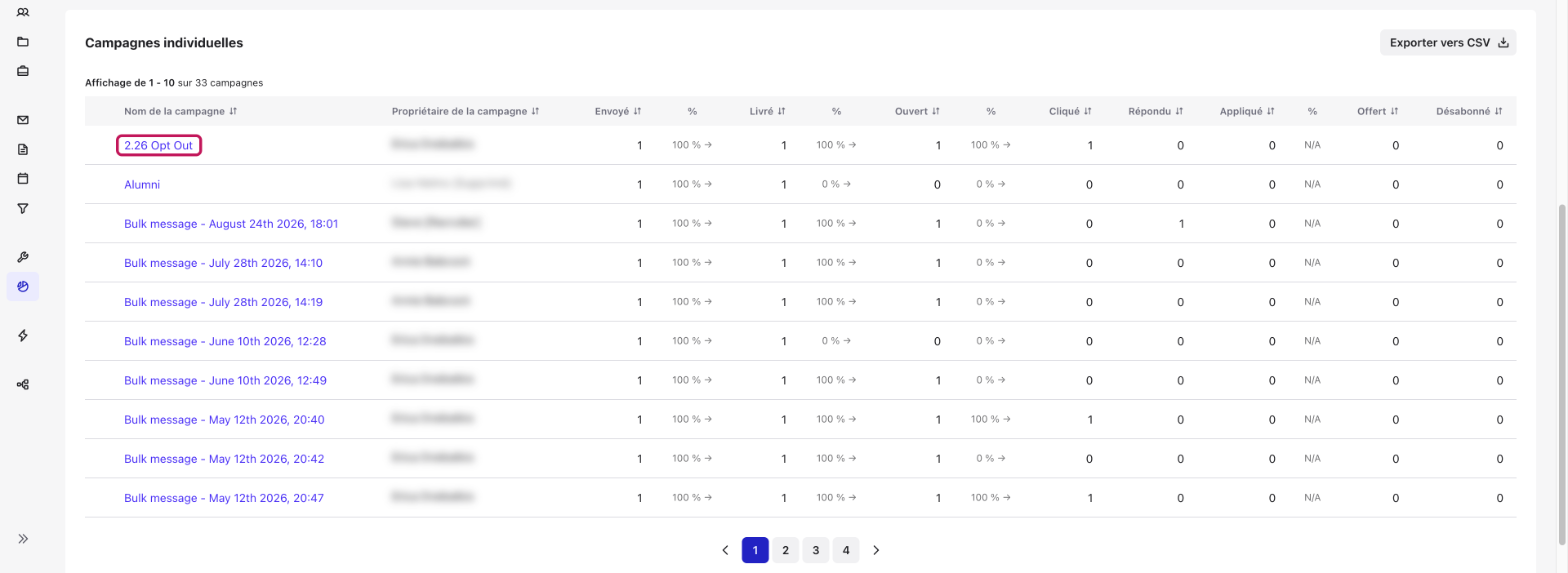Viewport: 1568px width, 573px height.
Task: Open the envelope mail icon in sidebar
Action: pyautogui.click(x=23, y=120)
